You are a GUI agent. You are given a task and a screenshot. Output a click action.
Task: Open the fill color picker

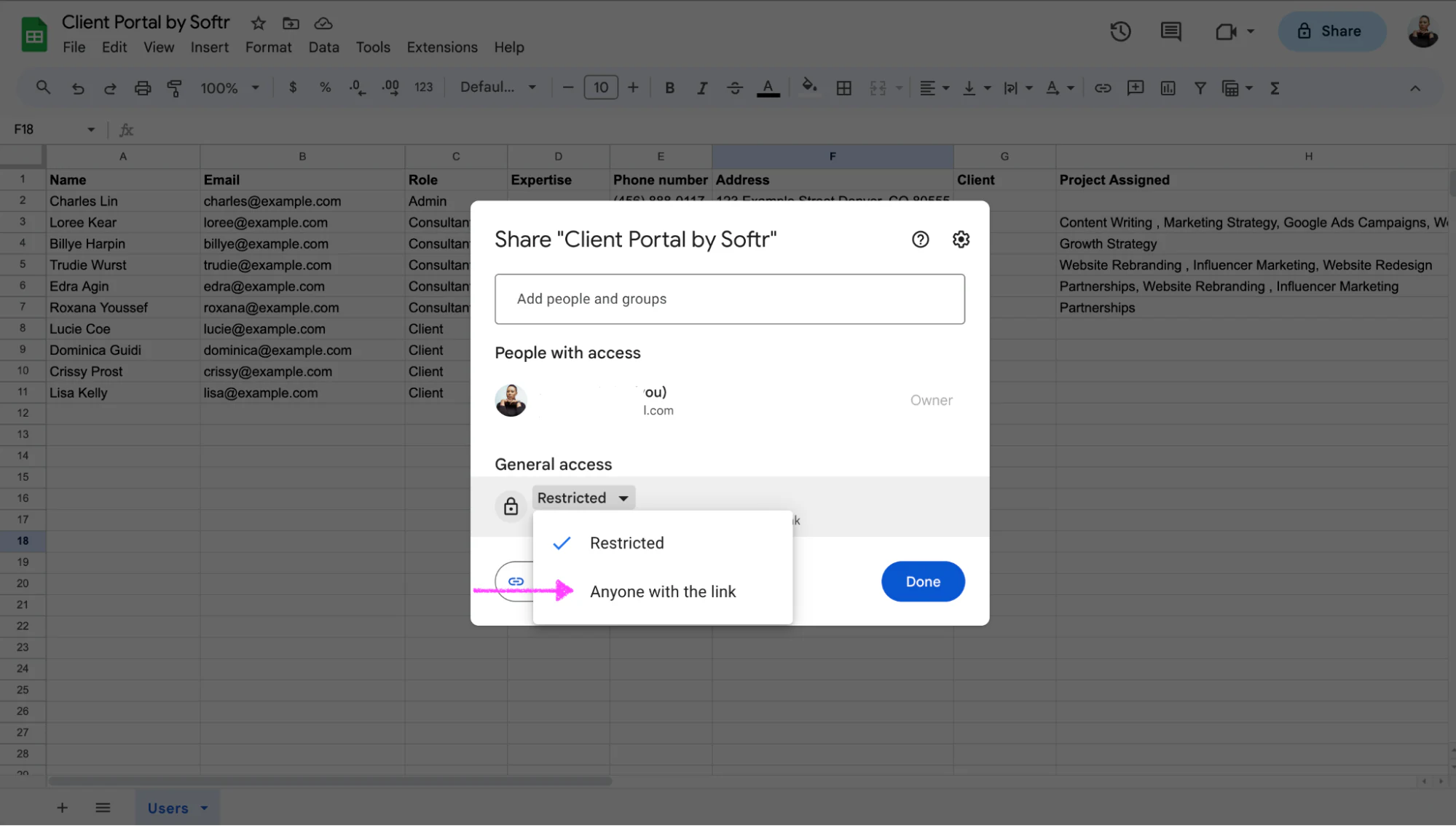click(808, 87)
